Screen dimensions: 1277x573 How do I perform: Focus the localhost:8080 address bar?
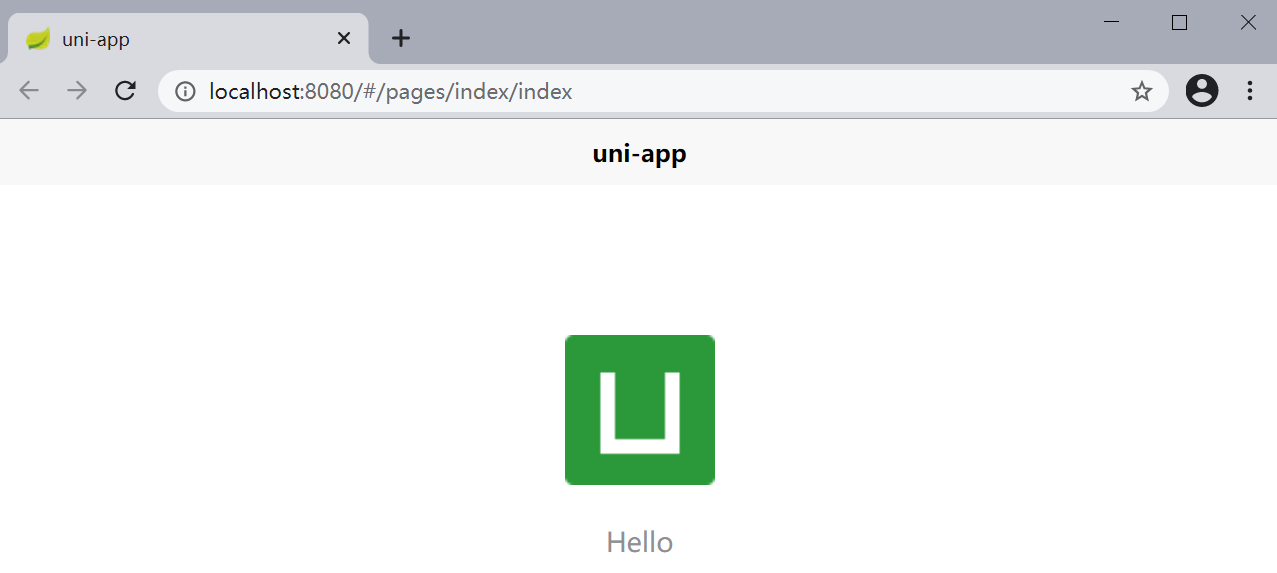point(663,91)
